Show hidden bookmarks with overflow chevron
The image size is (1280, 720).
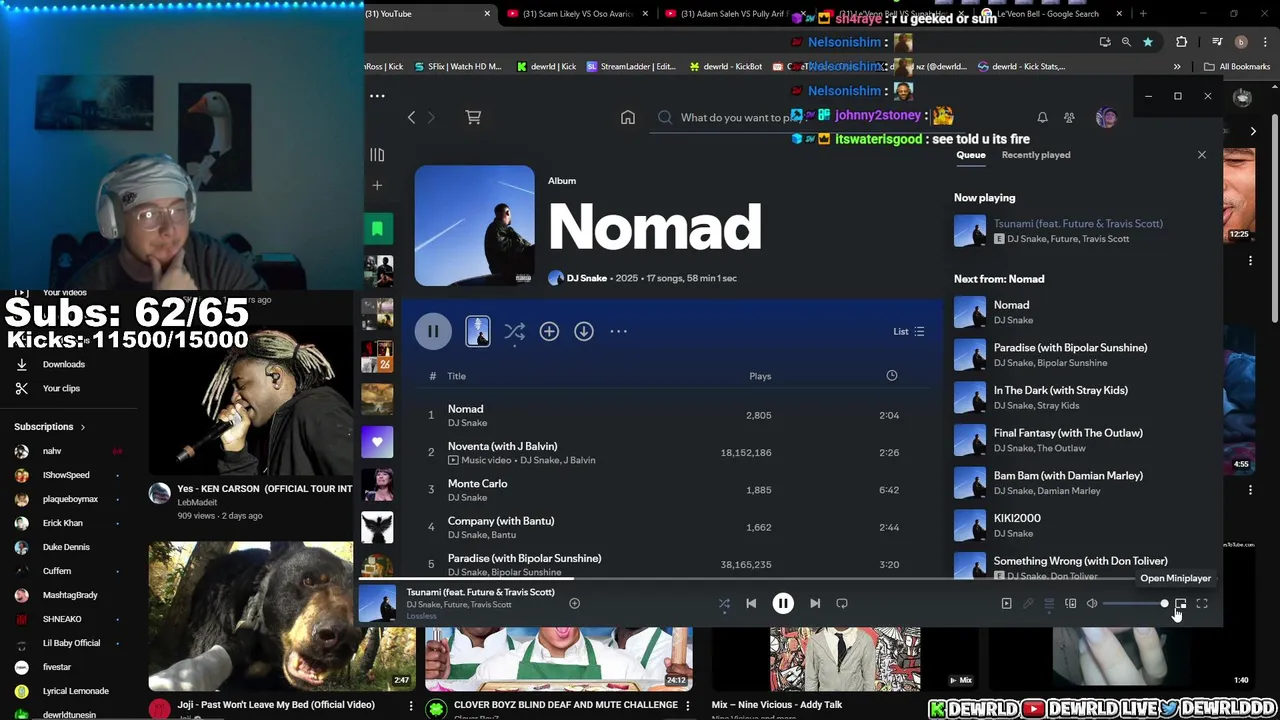pyautogui.click(x=1177, y=67)
